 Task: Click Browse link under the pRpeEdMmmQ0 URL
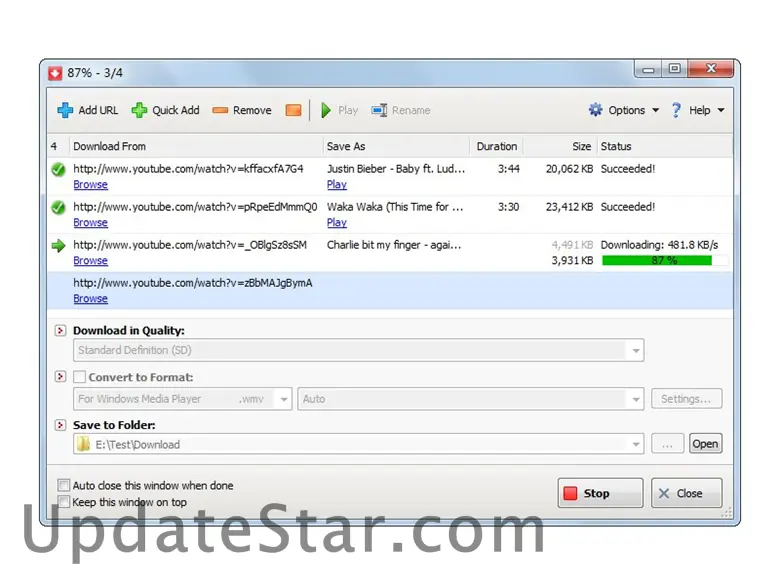[91, 222]
